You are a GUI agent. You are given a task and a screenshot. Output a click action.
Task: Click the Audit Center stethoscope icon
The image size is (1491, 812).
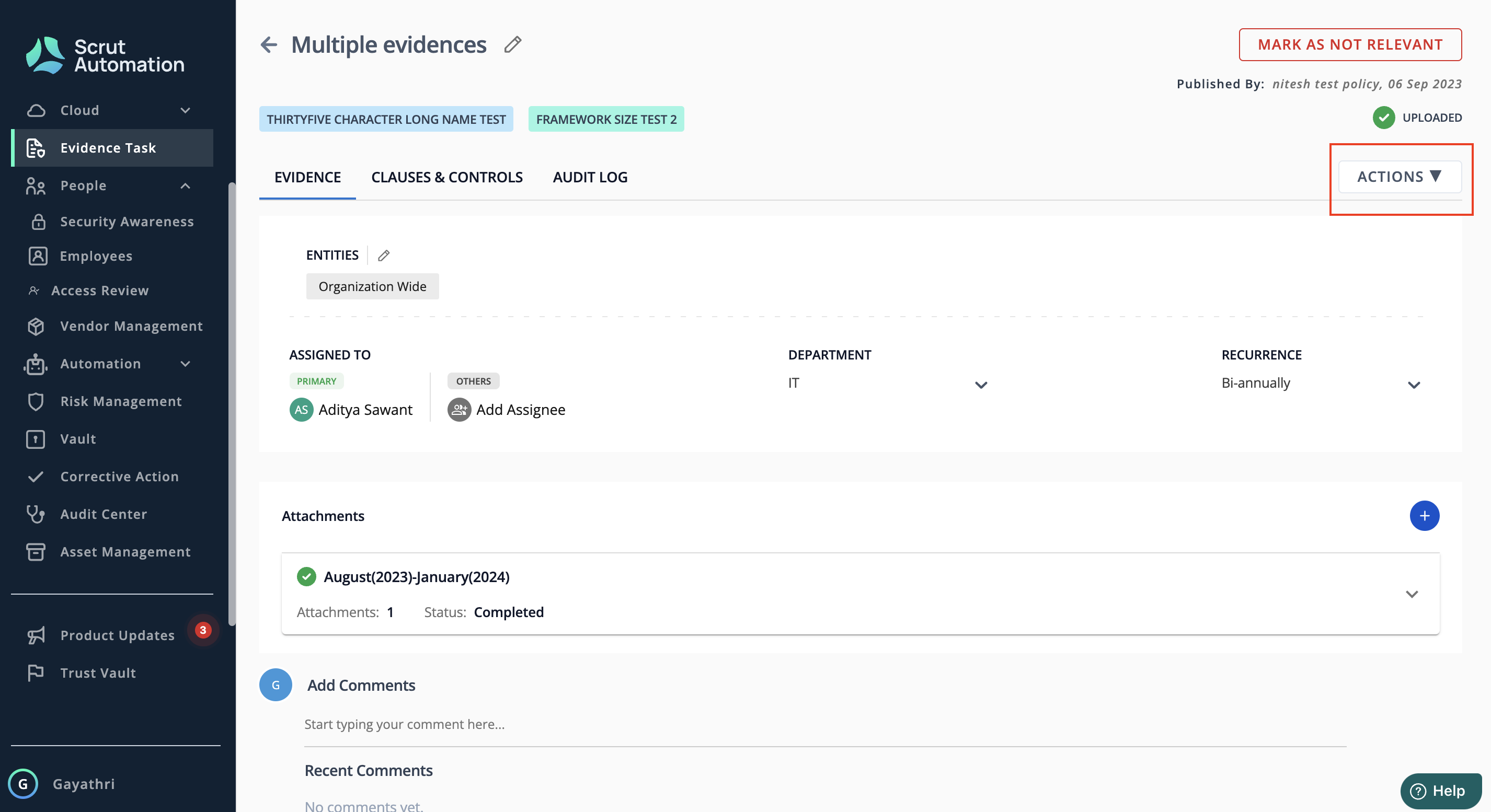pos(36,514)
